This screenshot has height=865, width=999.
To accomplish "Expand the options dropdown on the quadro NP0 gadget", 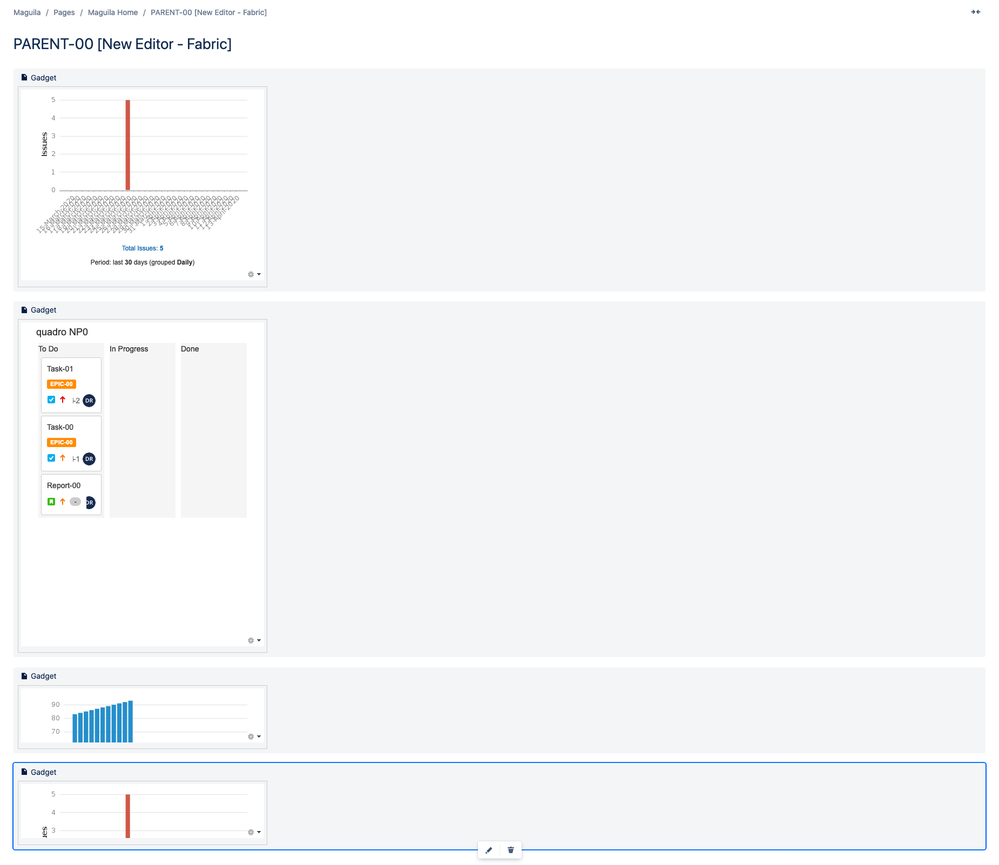I will (x=258, y=640).
